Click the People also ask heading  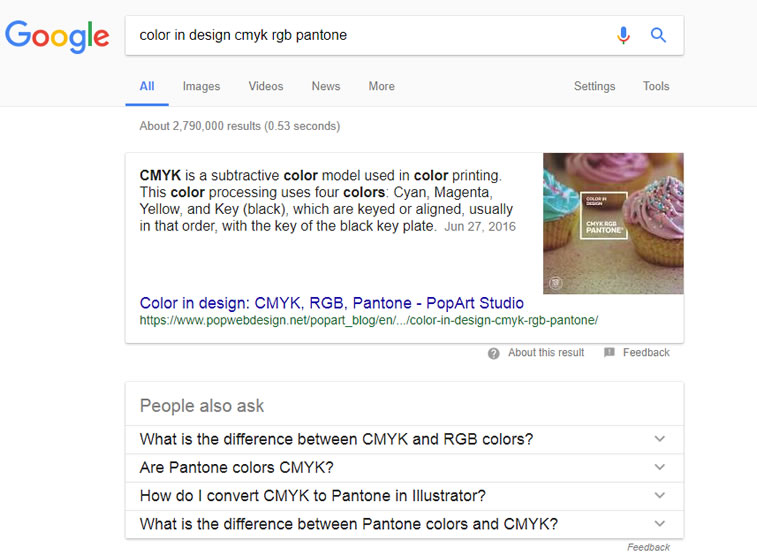[202, 406]
